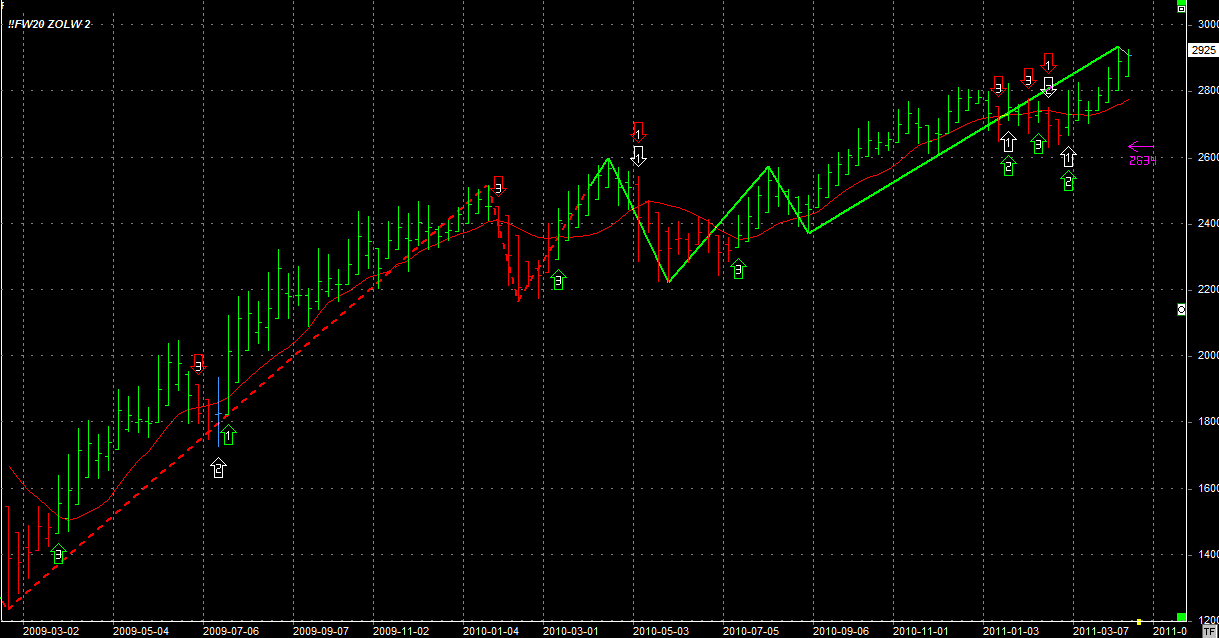Select the yellow marker on the time axis
The image size is (1219, 638).
(x=1139, y=621)
